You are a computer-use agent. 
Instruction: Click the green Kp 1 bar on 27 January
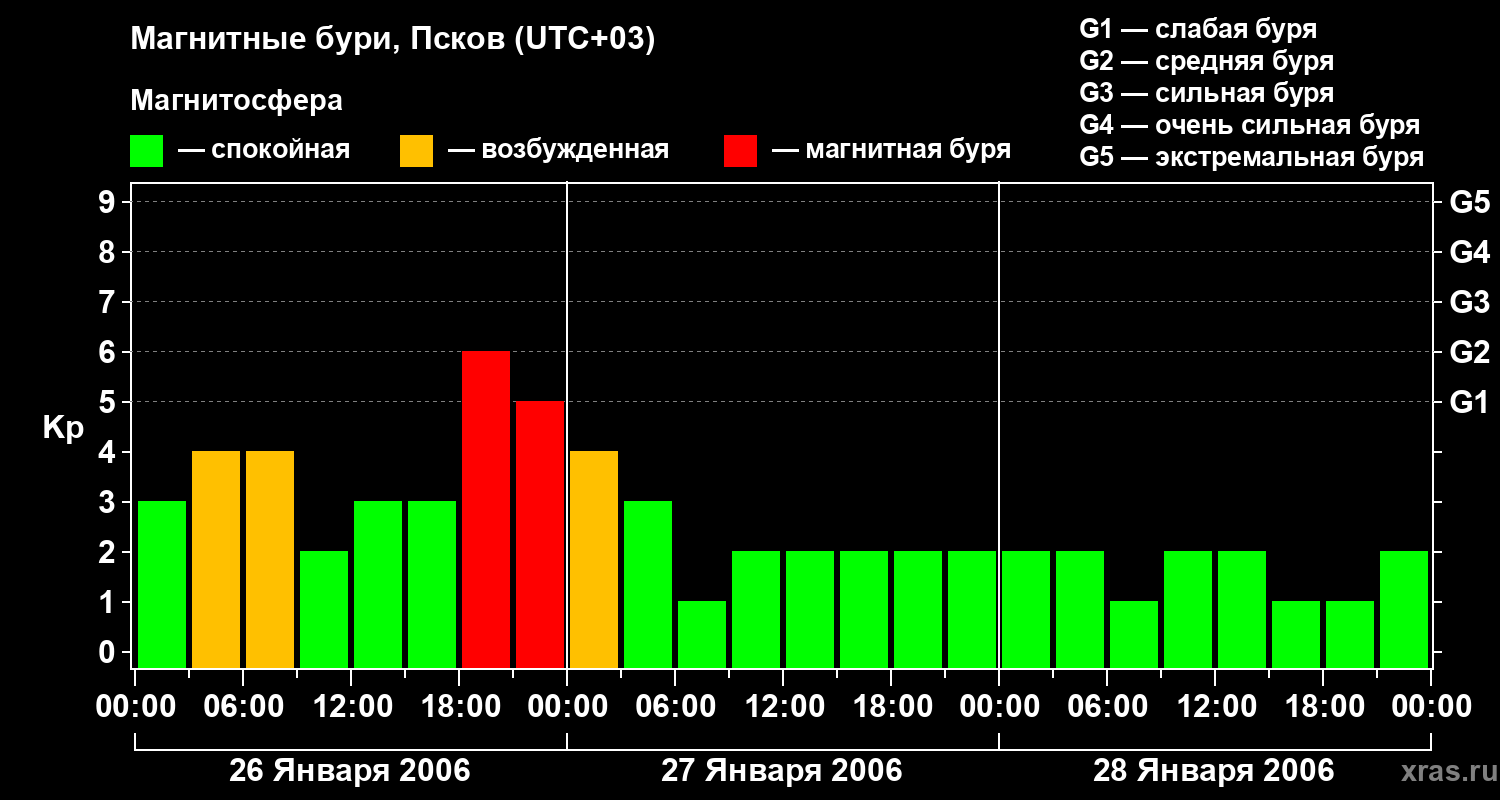click(702, 634)
